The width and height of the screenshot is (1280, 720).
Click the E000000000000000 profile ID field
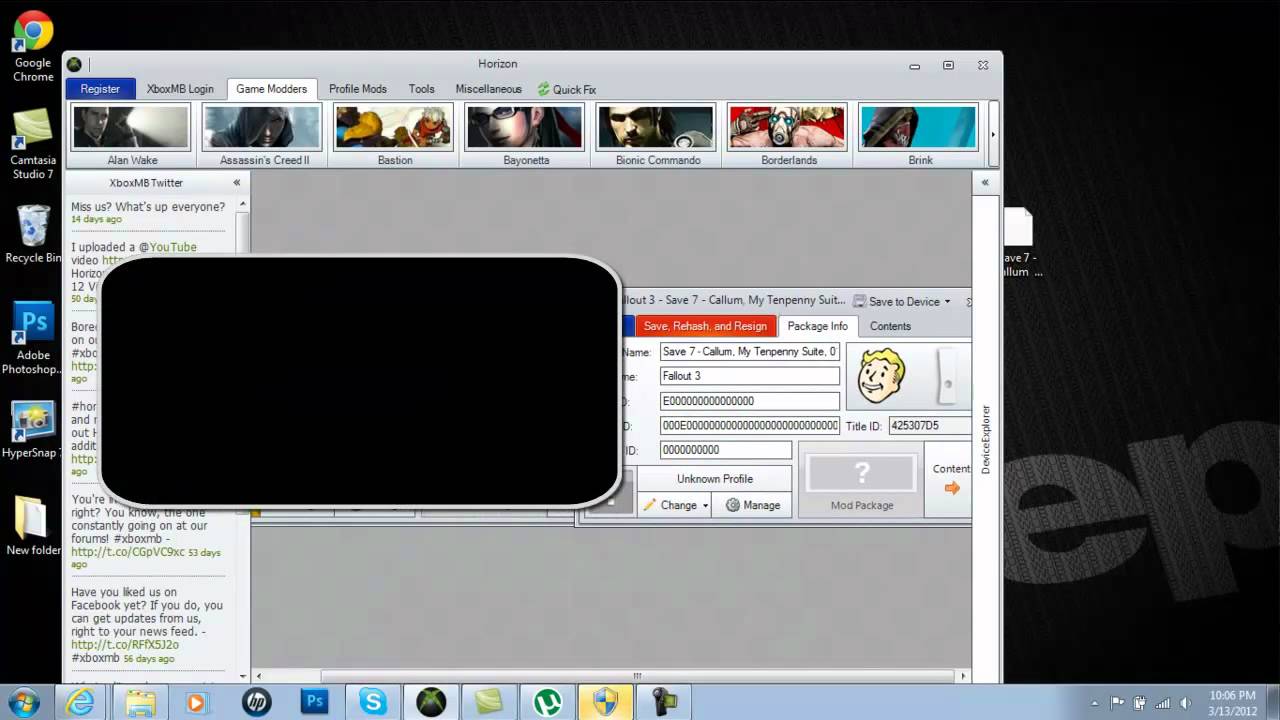(x=750, y=401)
